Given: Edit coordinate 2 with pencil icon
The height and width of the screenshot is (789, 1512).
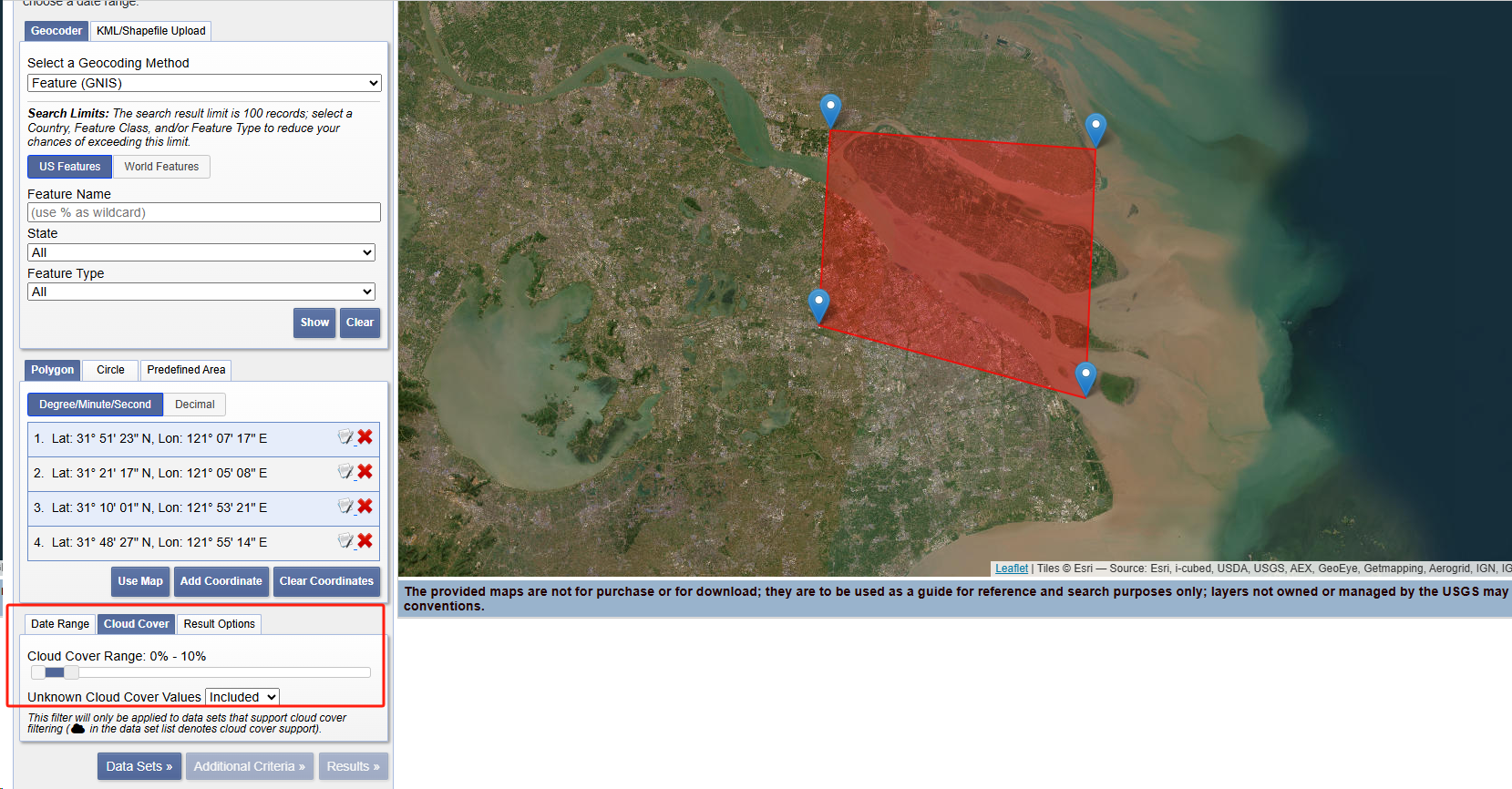Looking at the screenshot, I should [x=345, y=472].
